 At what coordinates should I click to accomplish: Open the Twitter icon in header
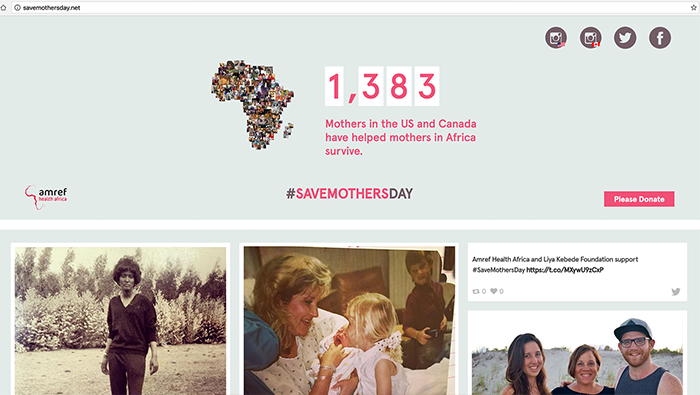click(625, 38)
